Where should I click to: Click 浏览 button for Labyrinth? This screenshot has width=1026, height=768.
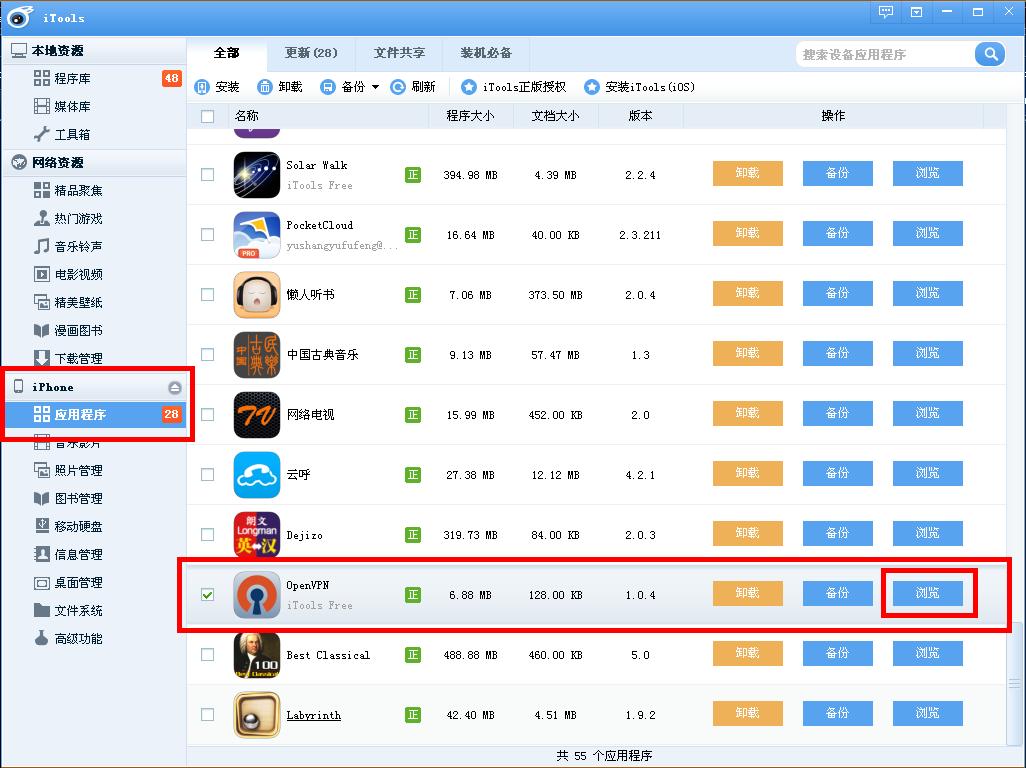pos(928,713)
